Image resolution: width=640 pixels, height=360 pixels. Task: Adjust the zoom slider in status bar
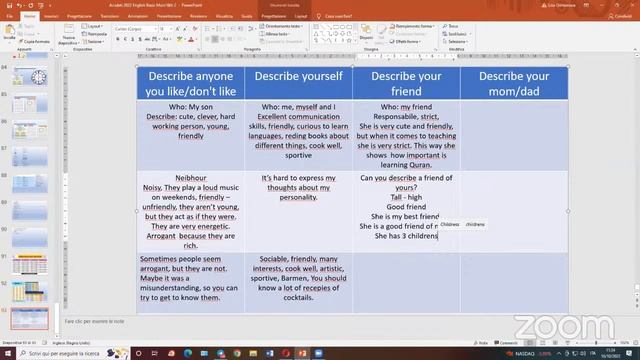(595, 343)
